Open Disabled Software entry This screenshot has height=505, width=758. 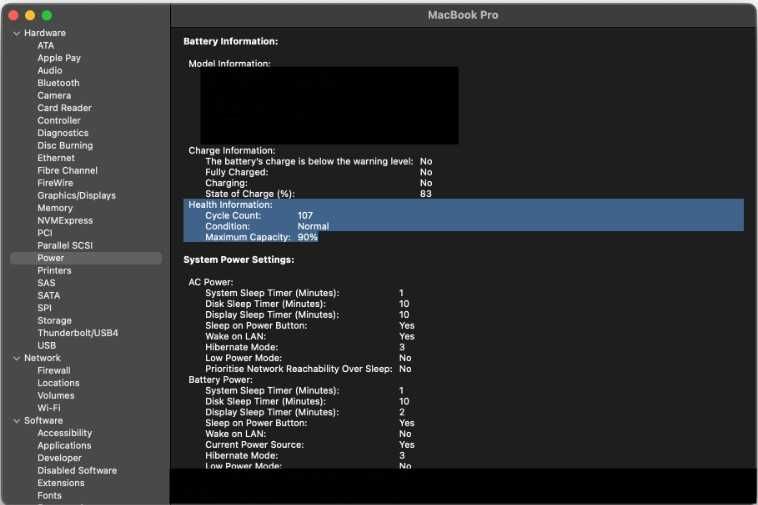pos(77,471)
